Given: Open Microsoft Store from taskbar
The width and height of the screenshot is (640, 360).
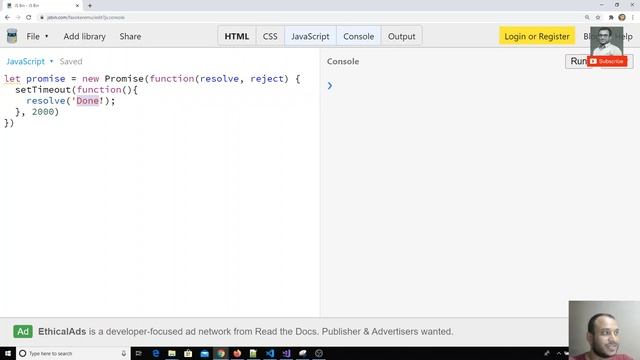Looking at the screenshot, I should point(188,353).
